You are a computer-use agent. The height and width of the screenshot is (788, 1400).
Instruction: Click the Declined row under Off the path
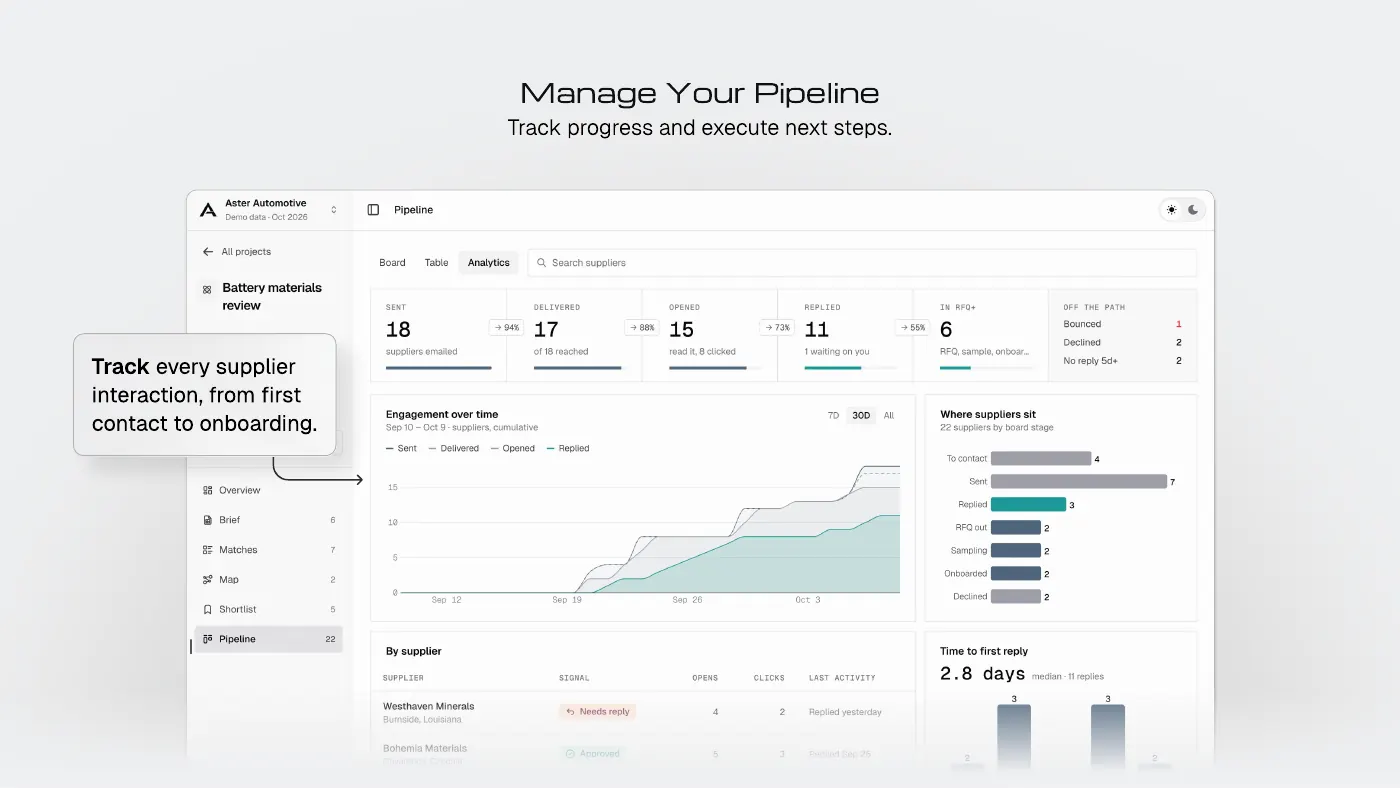click(x=1122, y=342)
